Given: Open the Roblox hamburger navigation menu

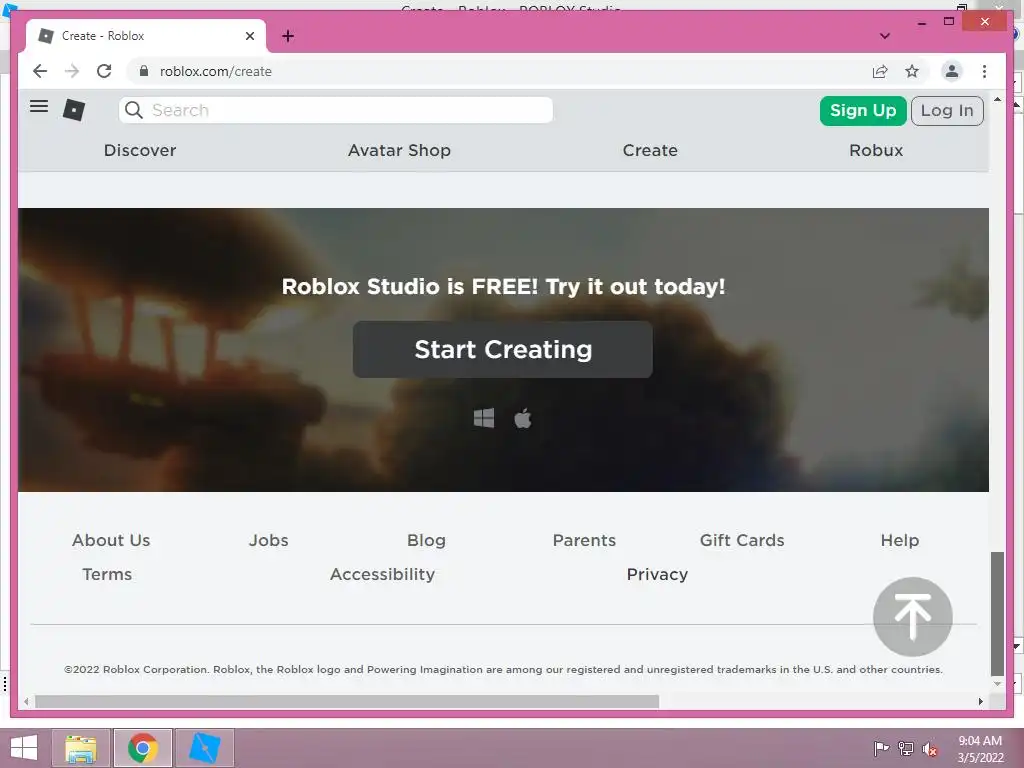Looking at the screenshot, I should pyautogui.click(x=39, y=106).
